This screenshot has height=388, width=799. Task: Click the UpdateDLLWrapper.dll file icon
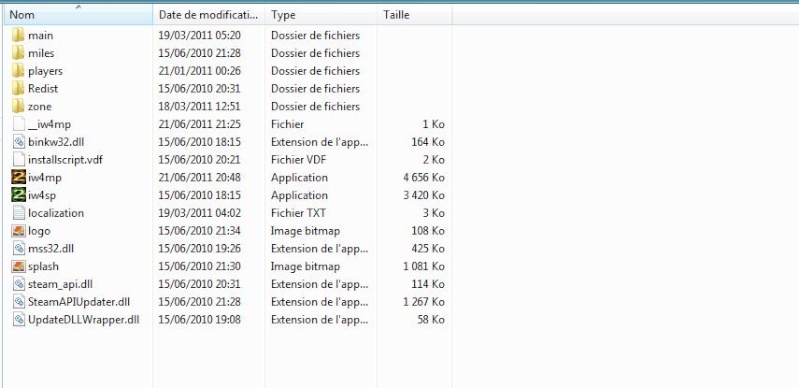pyautogui.click(x=18, y=320)
